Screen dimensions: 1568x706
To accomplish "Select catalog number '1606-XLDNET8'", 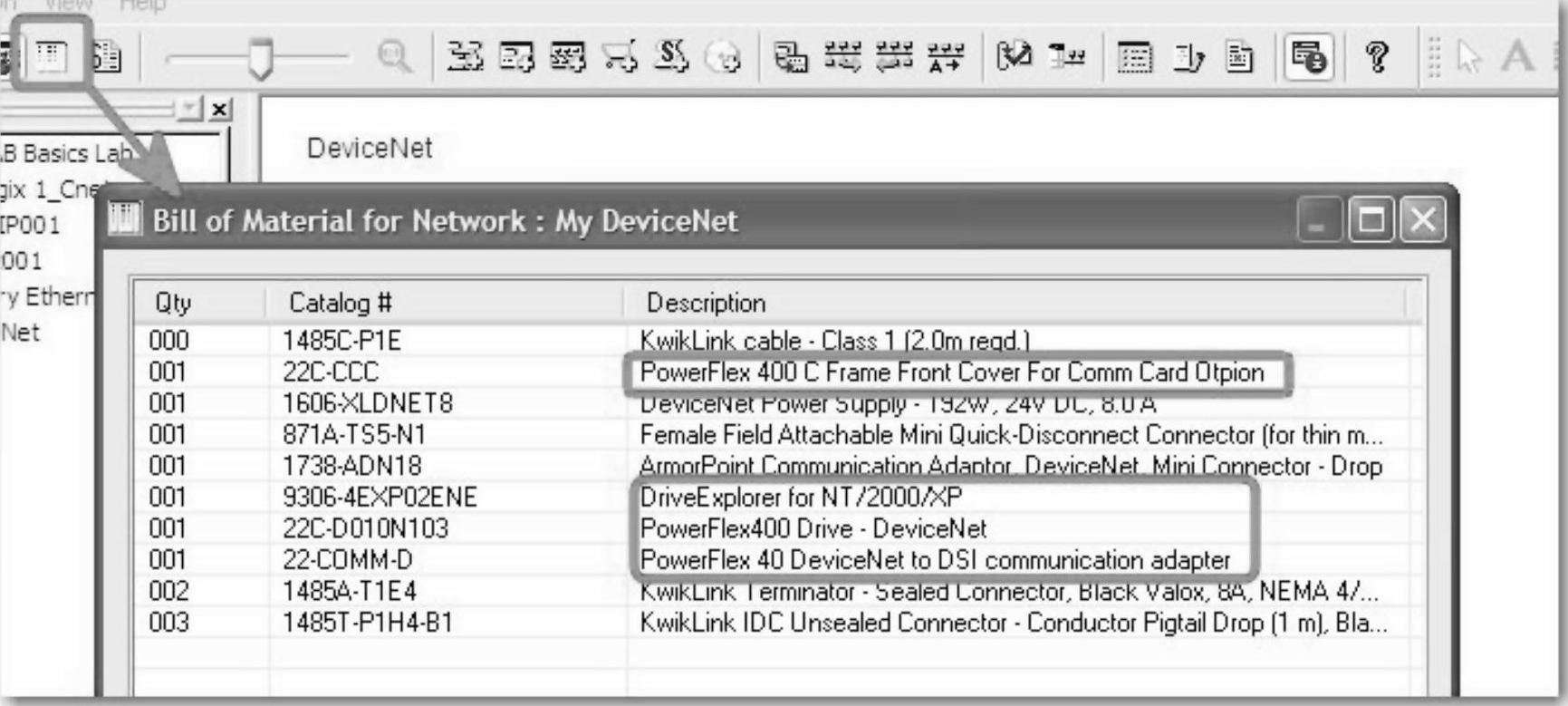I will [x=367, y=403].
